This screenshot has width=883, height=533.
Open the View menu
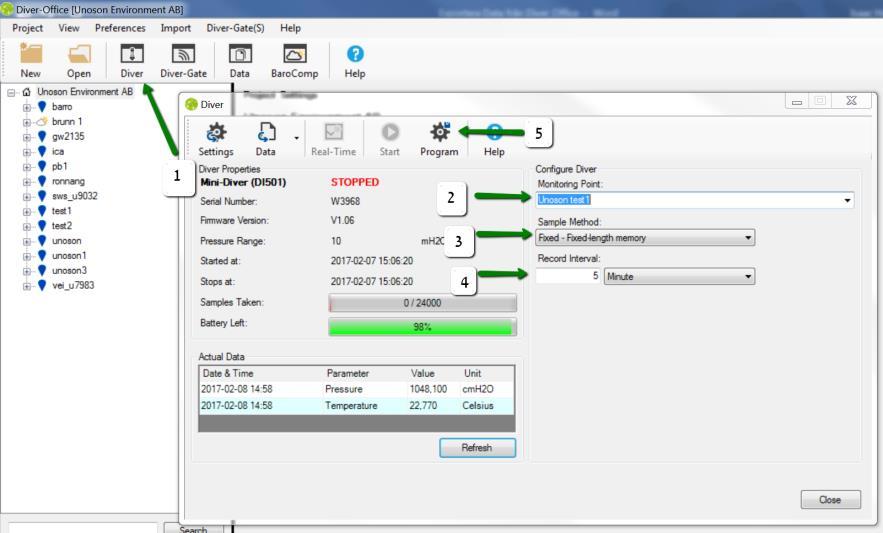coord(69,28)
